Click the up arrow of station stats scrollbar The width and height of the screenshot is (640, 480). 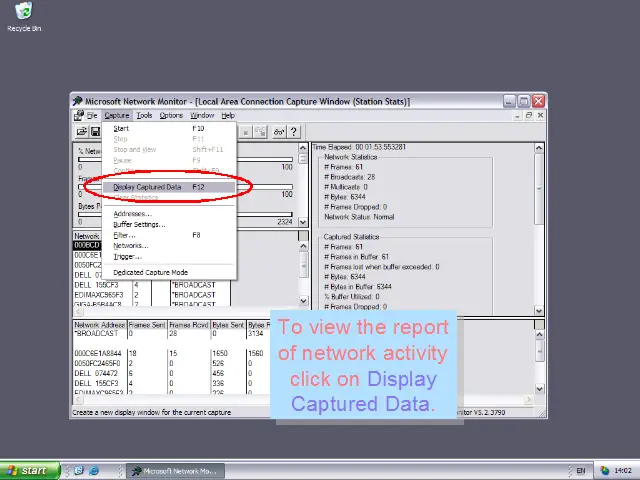tap(540, 335)
